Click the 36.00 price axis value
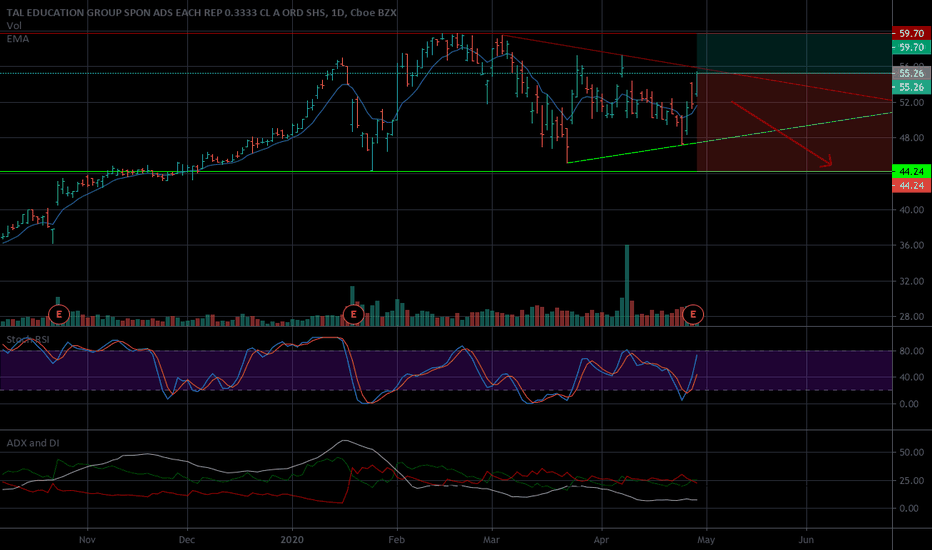This screenshot has height=550, width=932. (x=912, y=245)
